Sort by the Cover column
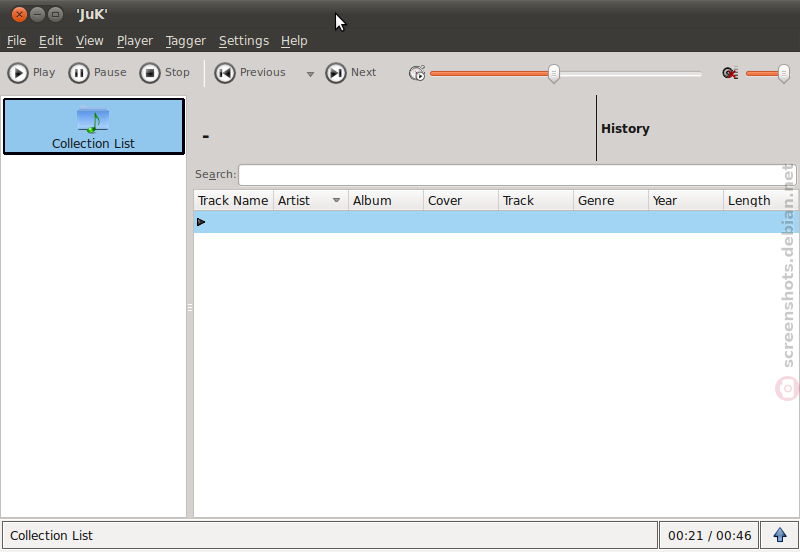The height and width of the screenshot is (552, 800). (461, 200)
